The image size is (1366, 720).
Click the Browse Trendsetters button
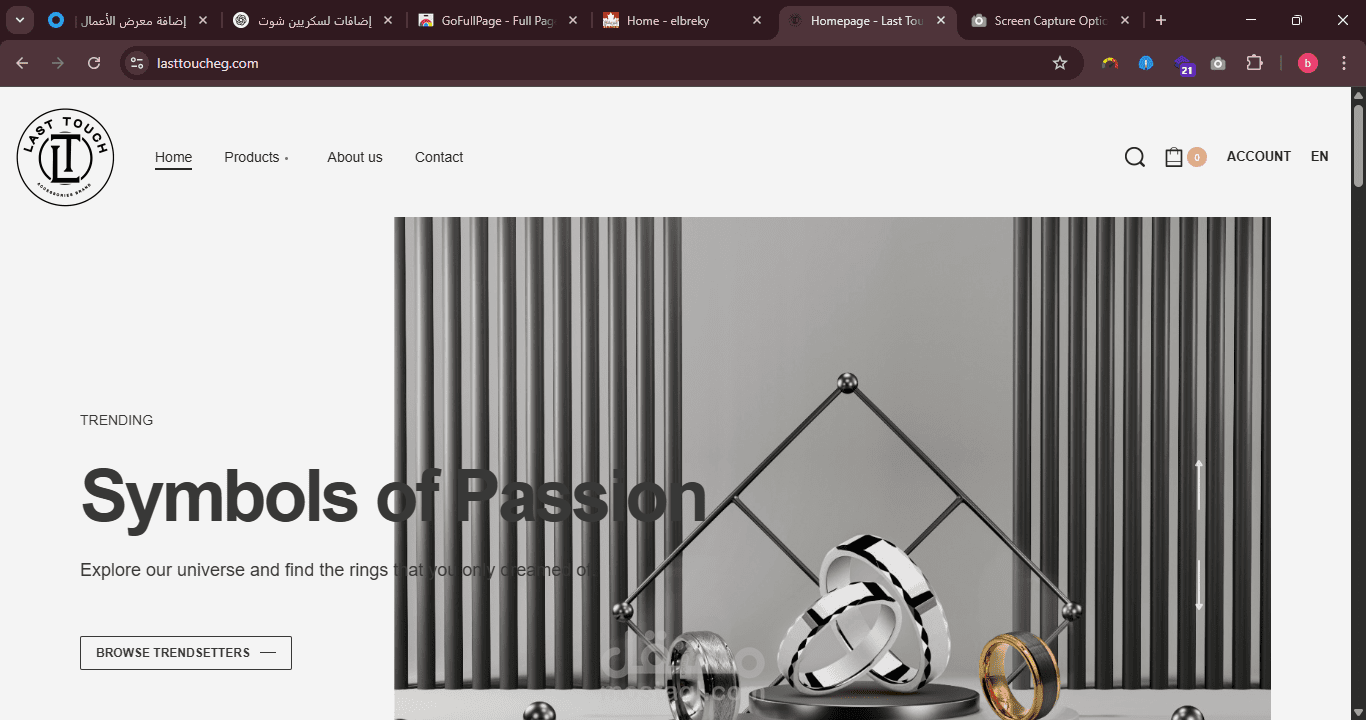click(186, 653)
